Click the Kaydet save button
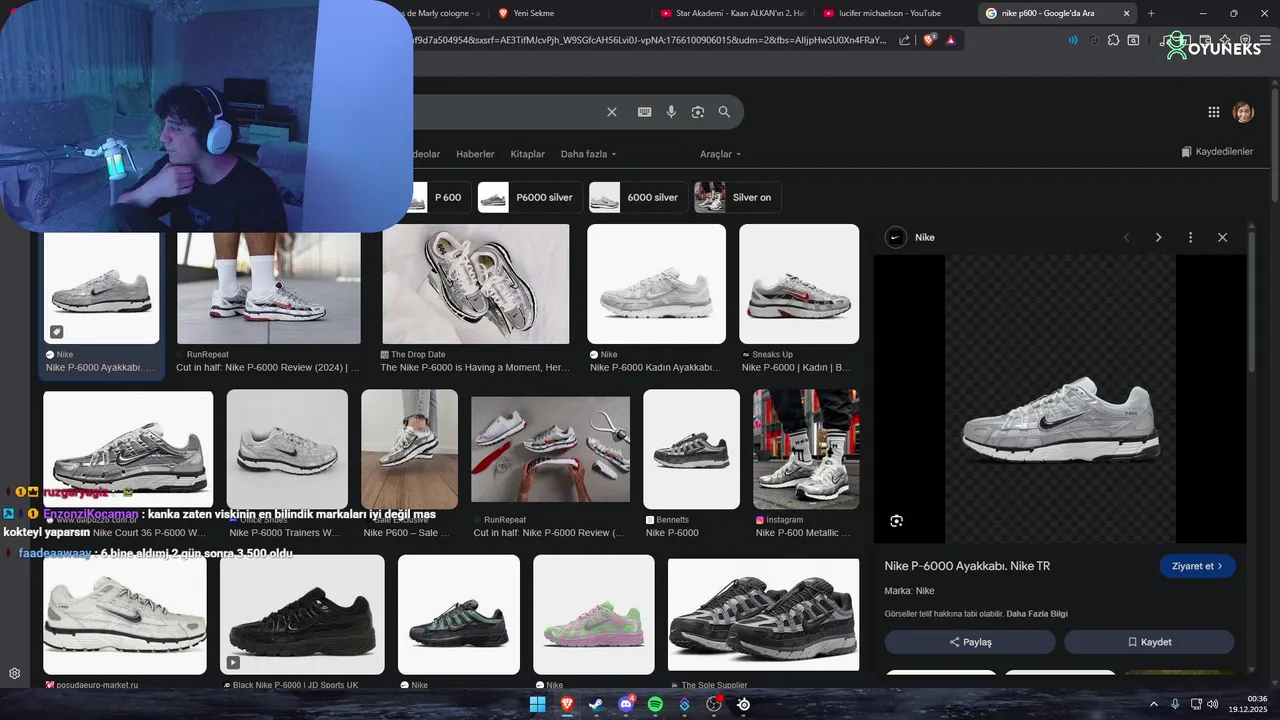Screen dimensions: 1280x720 coord(1149,642)
